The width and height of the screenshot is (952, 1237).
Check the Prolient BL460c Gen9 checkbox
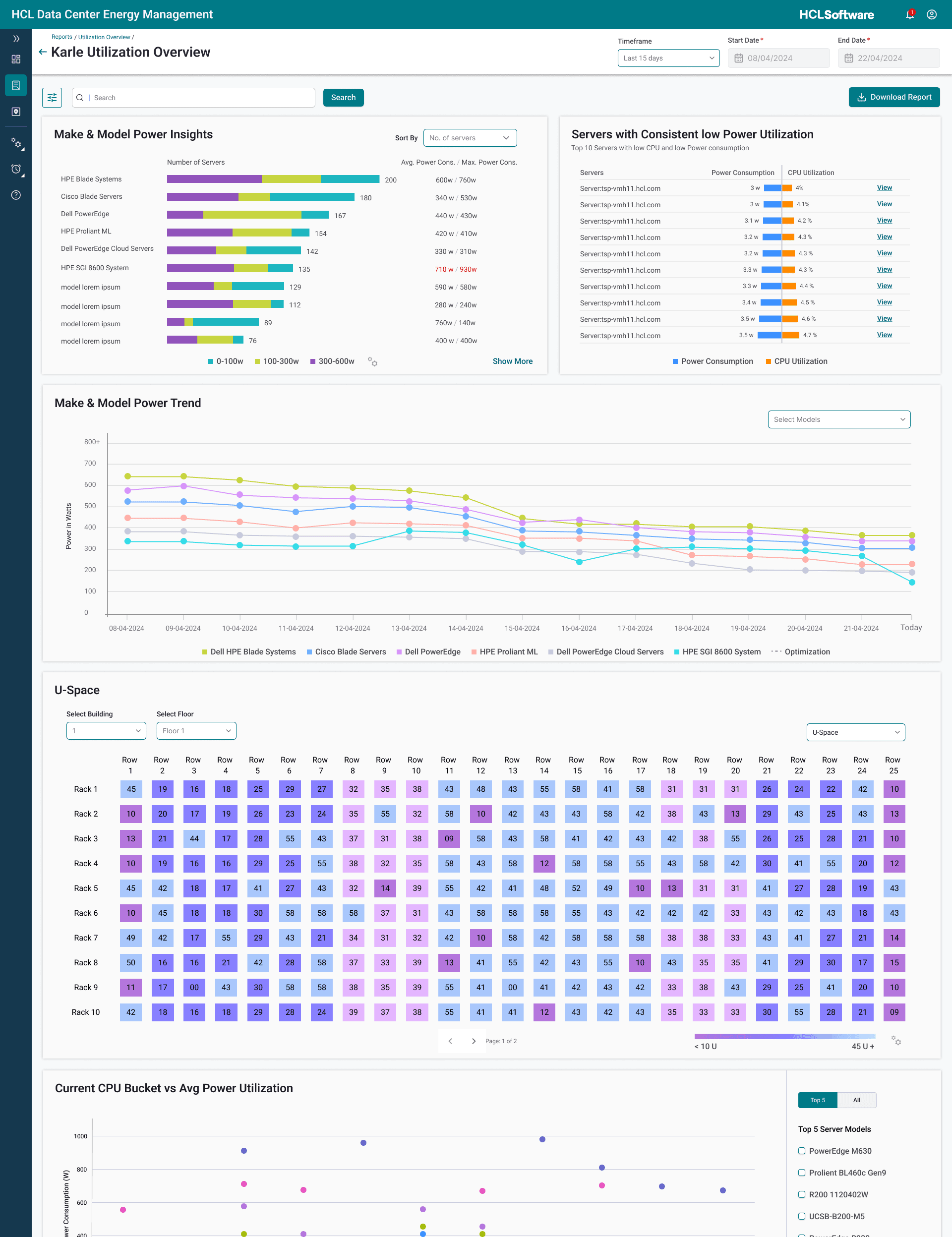(801, 1173)
